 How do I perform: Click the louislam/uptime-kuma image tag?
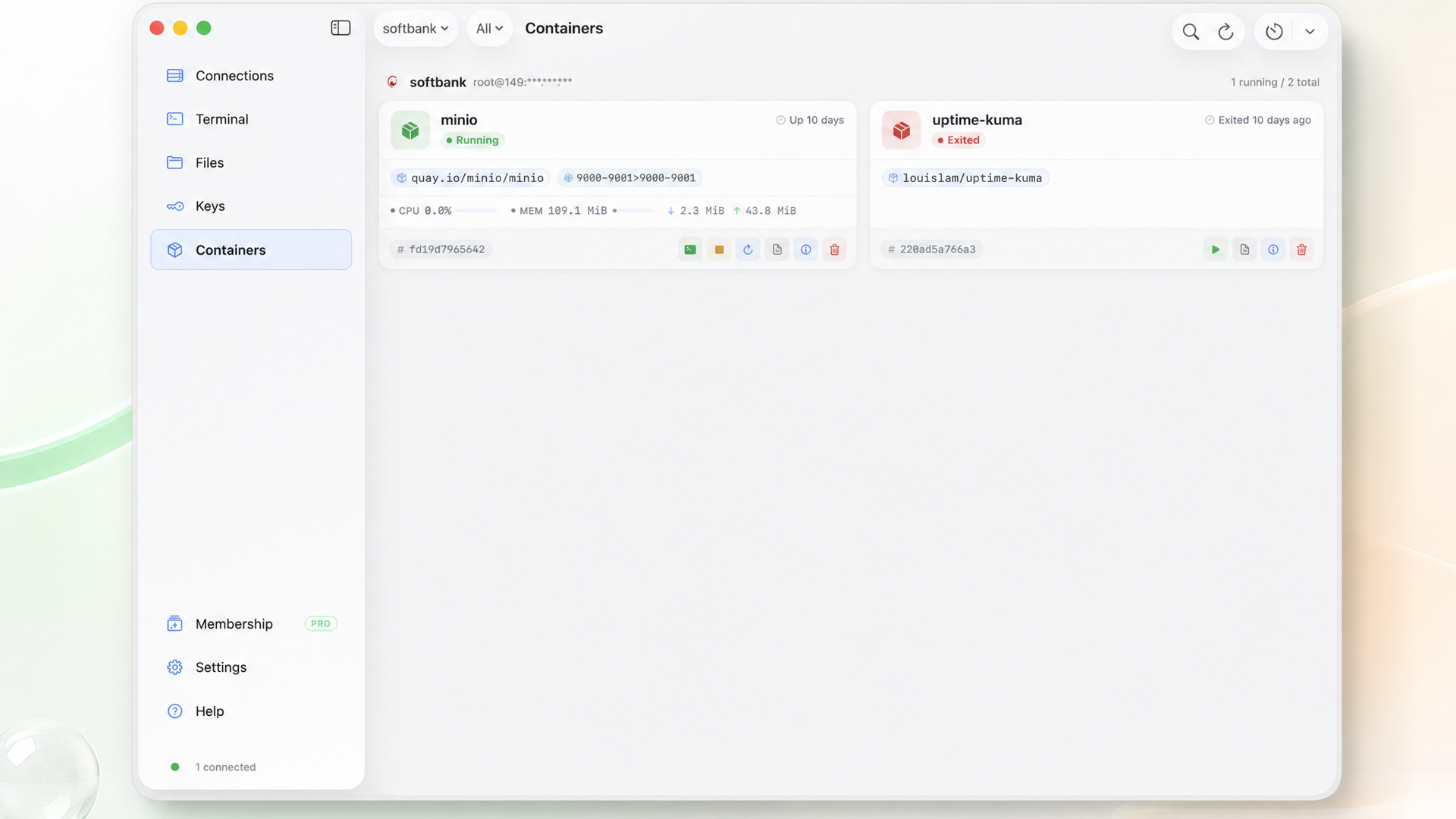tap(965, 178)
